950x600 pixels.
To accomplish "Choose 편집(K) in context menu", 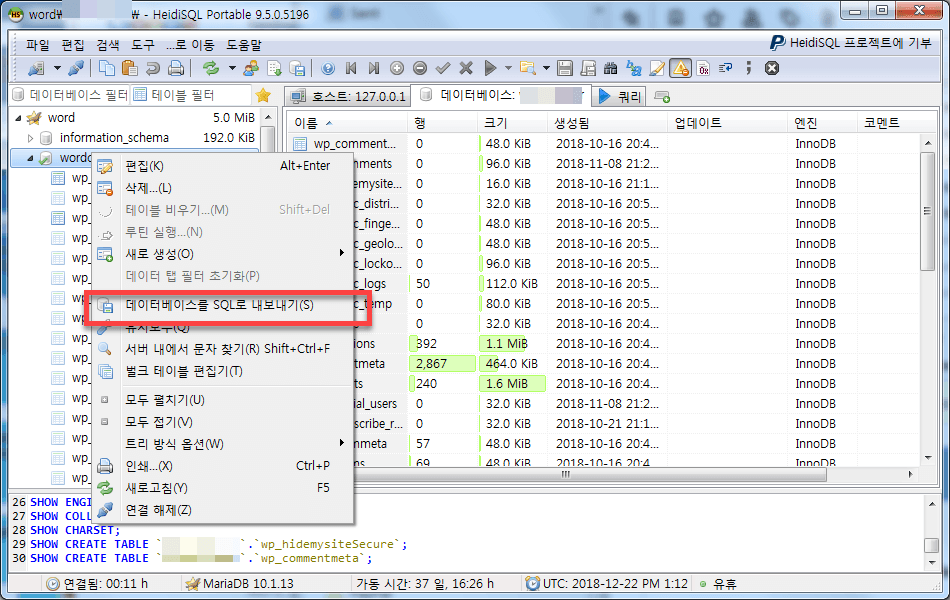I will pyautogui.click(x=222, y=166).
